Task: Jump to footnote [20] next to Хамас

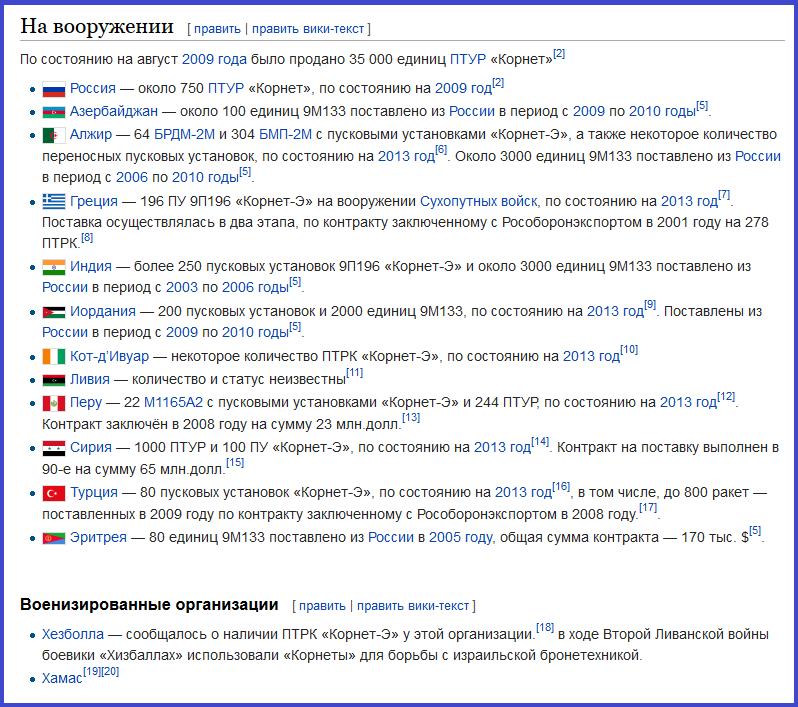Action: [110, 671]
